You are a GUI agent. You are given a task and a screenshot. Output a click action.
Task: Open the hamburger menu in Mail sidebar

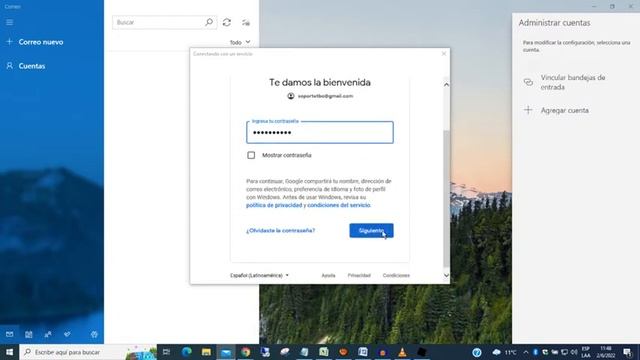9,22
